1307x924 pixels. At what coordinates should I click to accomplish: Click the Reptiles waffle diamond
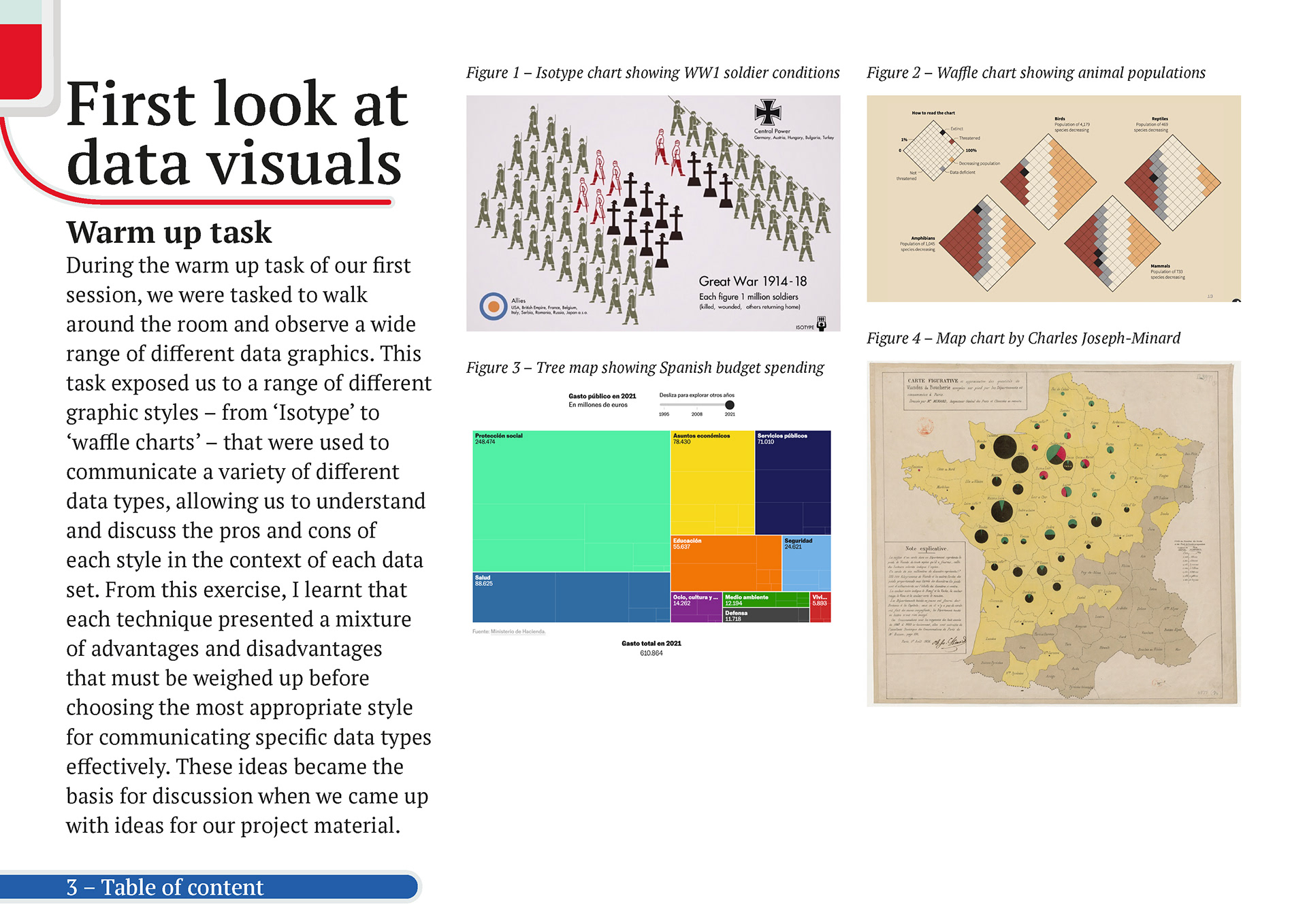point(1173,182)
